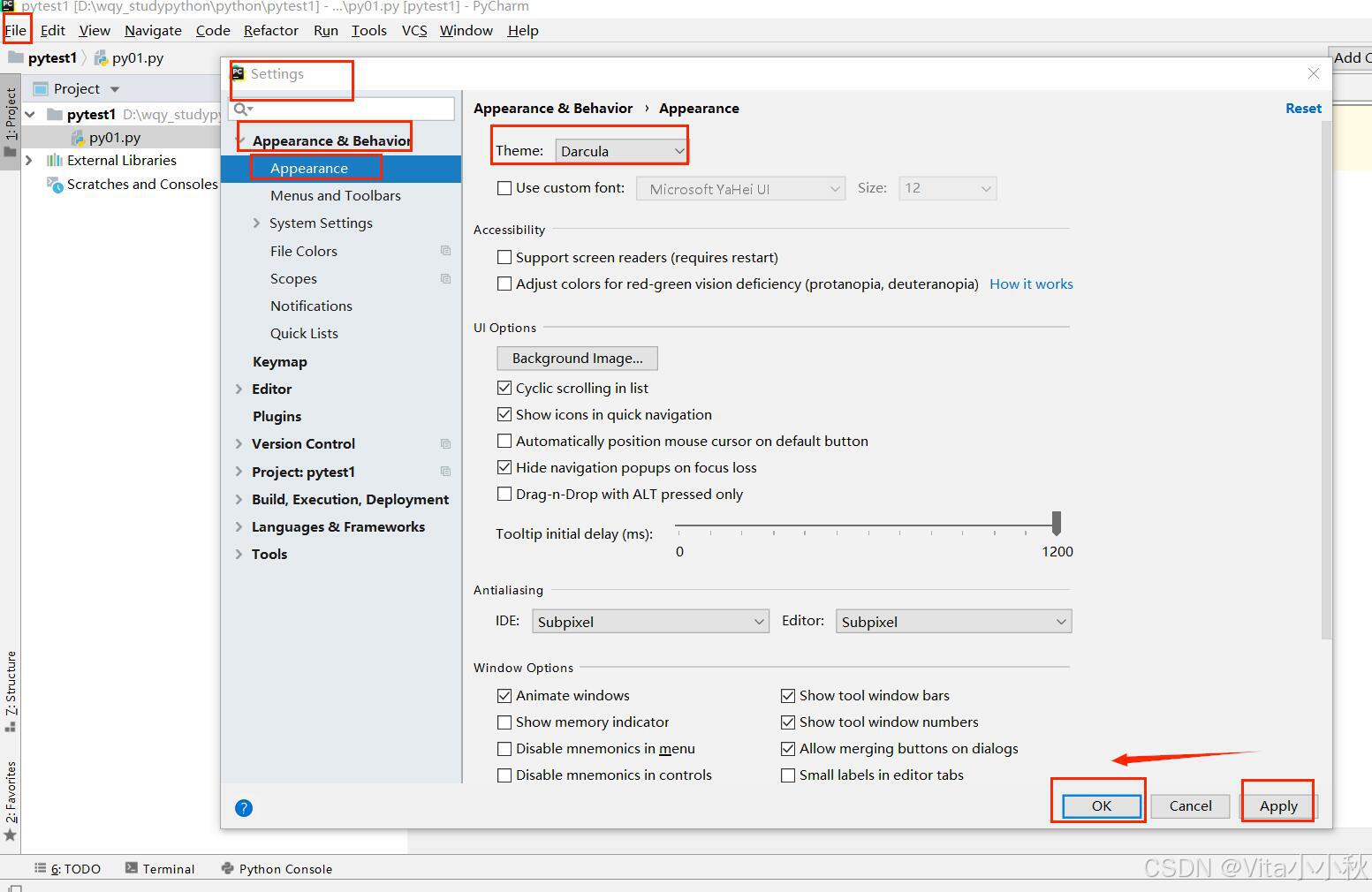Image resolution: width=1372 pixels, height=892 pixels.
Task: Click the Version Control project-level icon
Action: pos(445,443)
